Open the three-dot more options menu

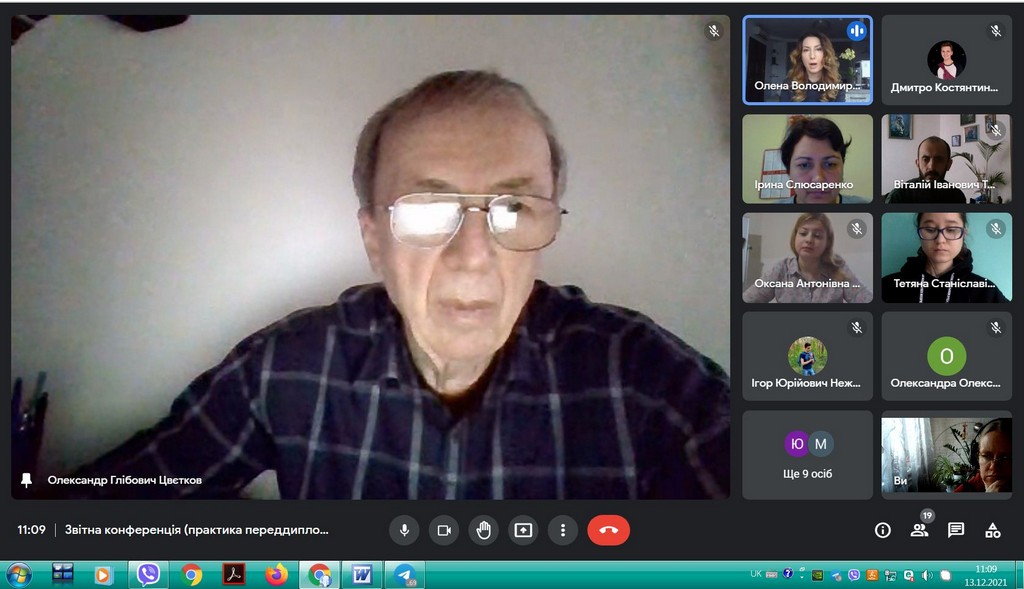563,530
